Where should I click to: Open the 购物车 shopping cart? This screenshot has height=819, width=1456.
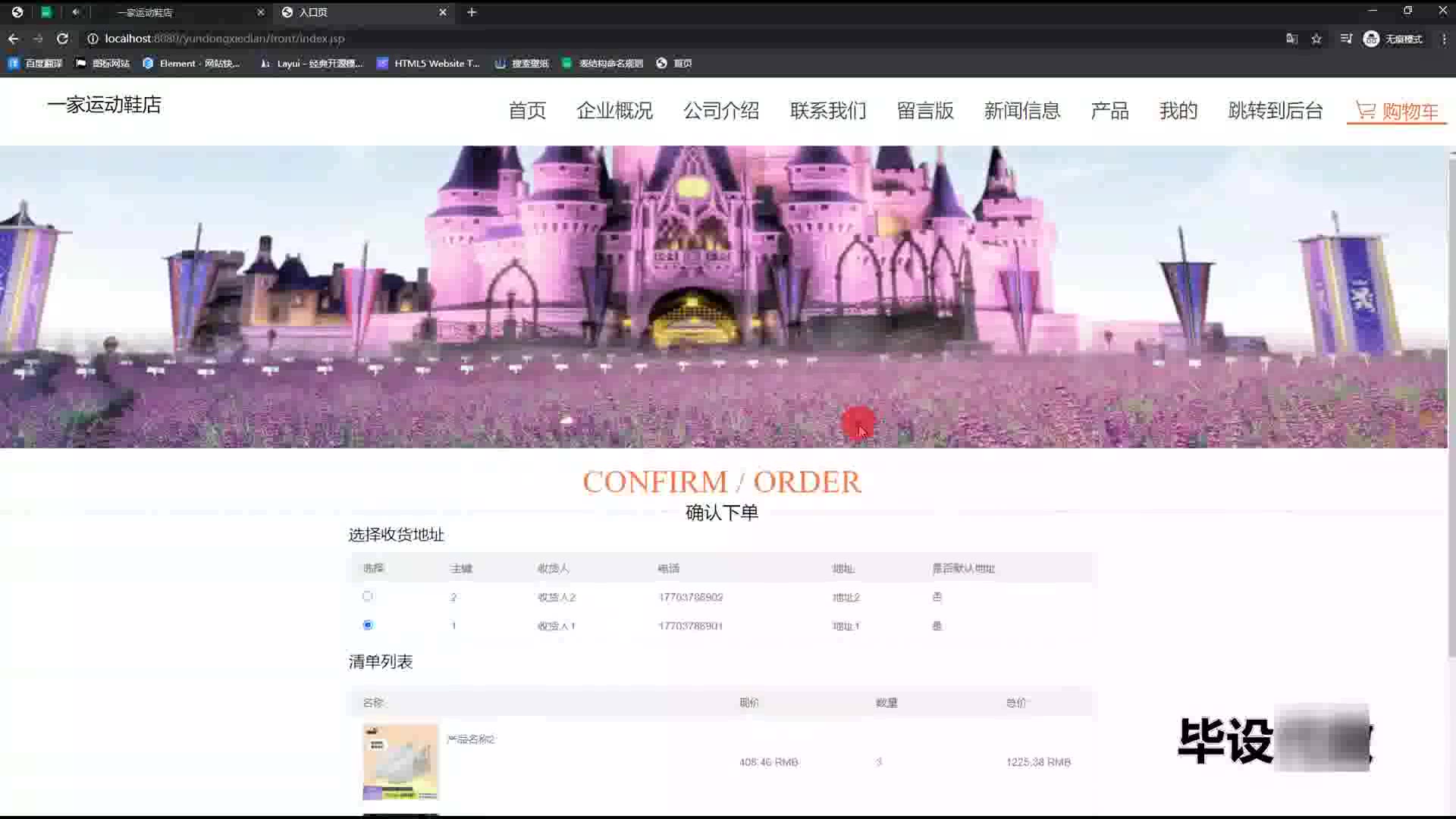(1397, 111)
